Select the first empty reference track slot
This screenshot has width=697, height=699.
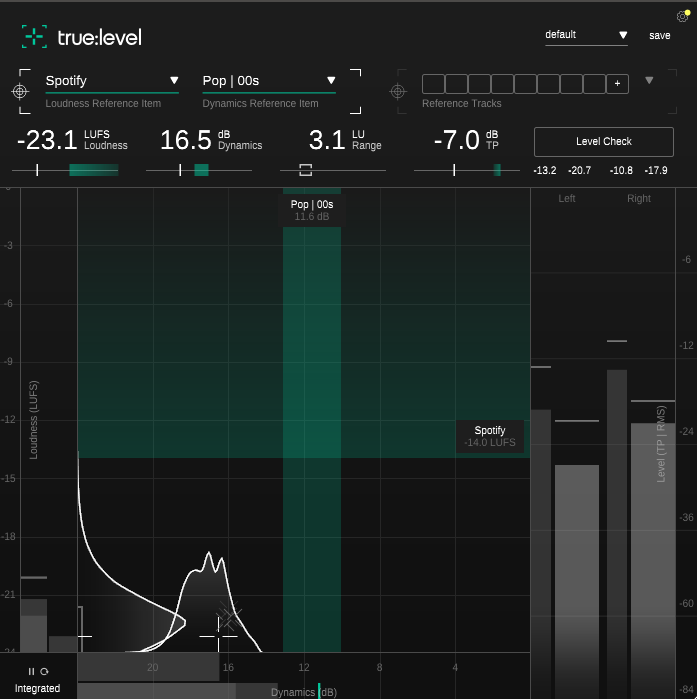[x=433, y=84]
